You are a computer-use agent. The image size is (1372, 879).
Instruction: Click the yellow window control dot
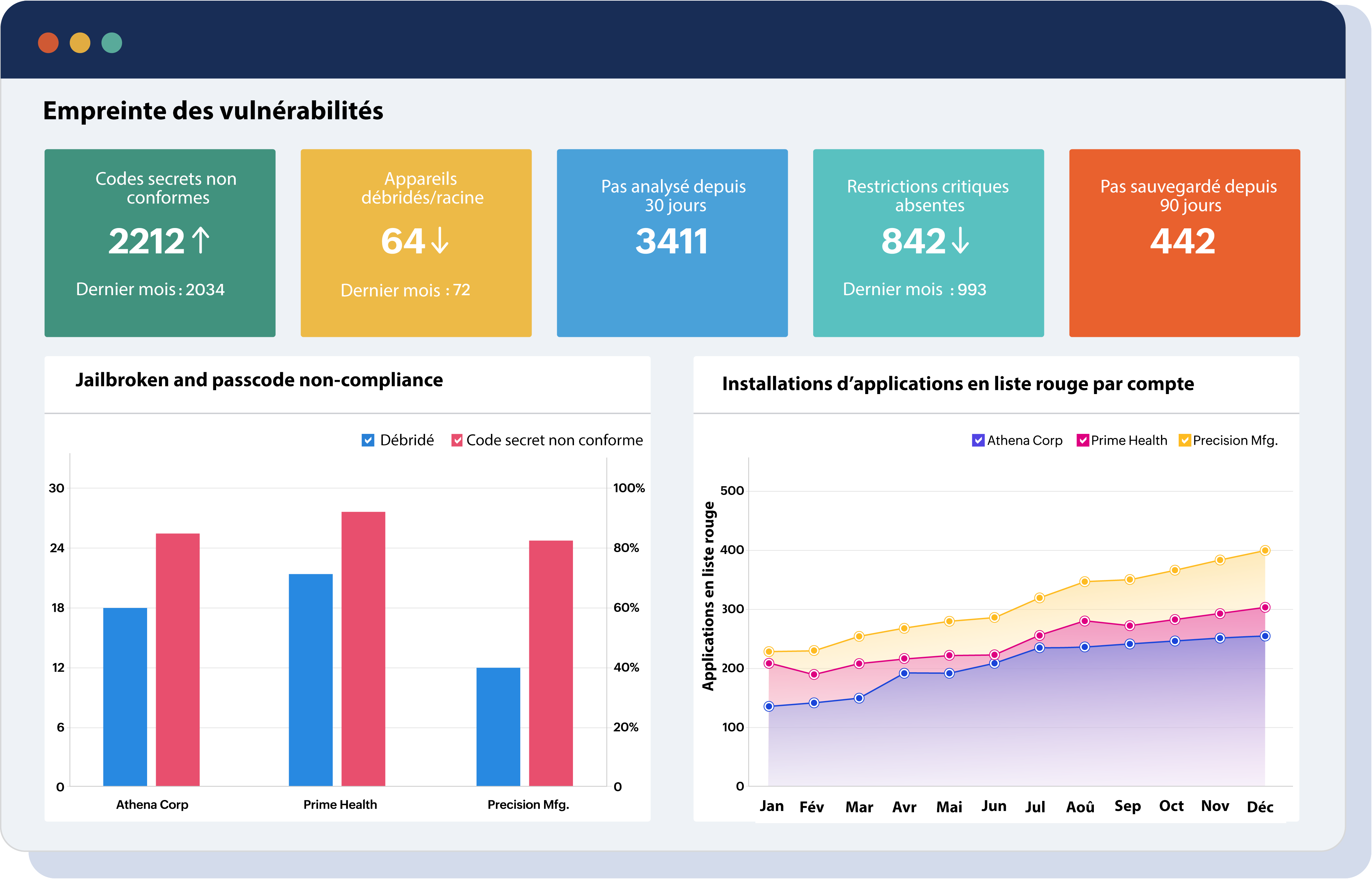(80, 43)
